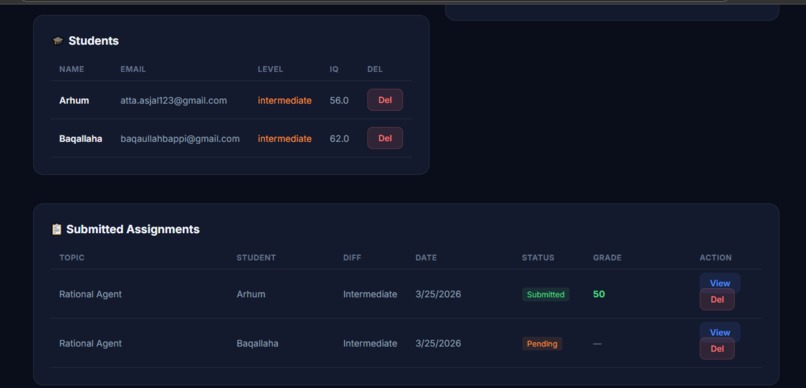This screenshot has height=388, width=806.
Task: Click Rational Agent topic in Baqallaha's row
Action: [90, 343]
